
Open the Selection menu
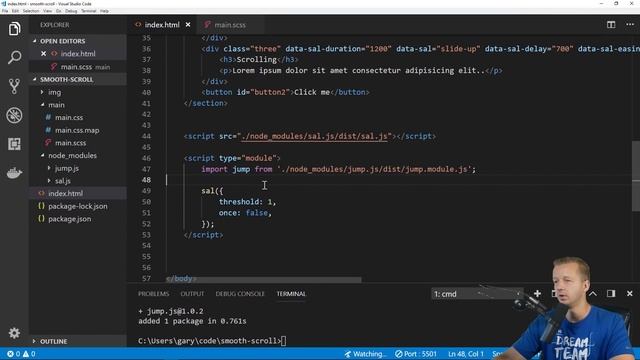point(31,11)
